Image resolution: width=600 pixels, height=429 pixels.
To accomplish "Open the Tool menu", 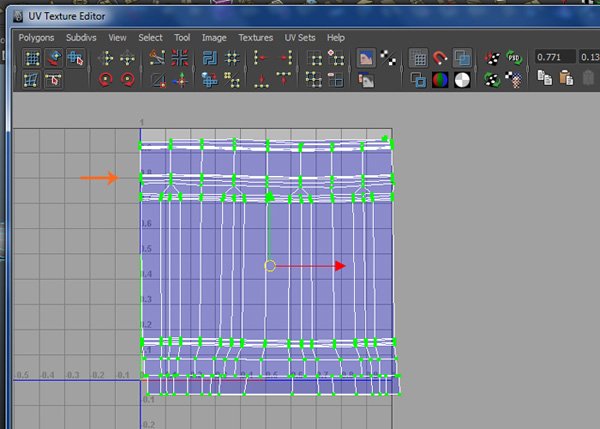I will [x=182, y=38].
